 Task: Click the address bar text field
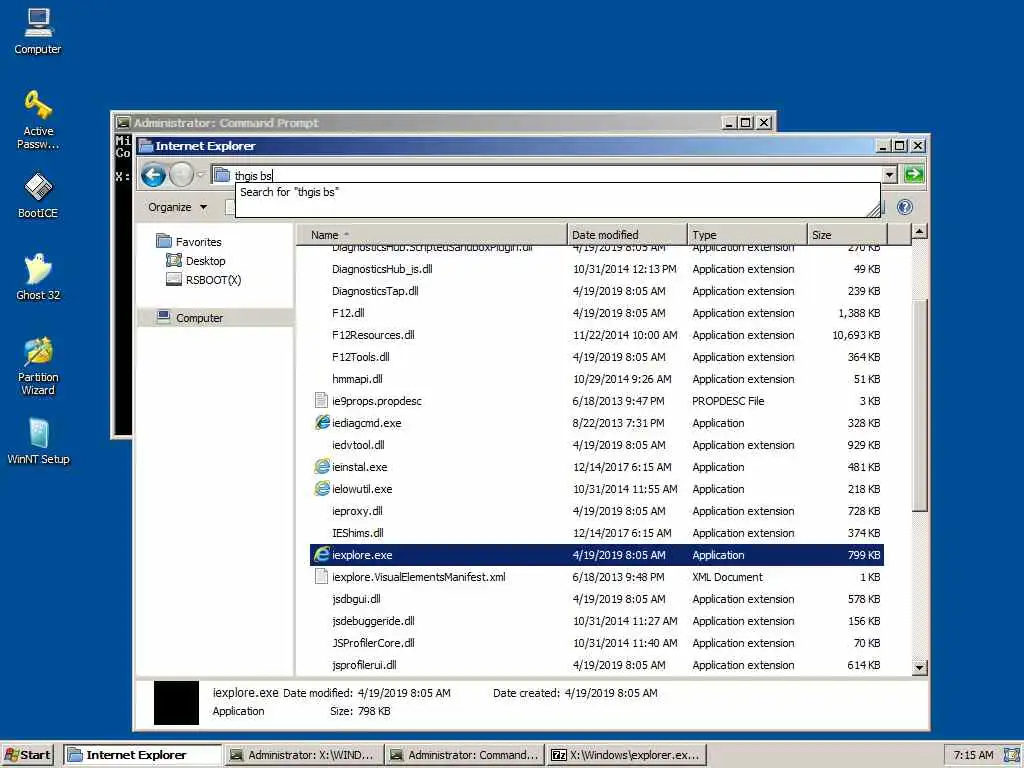coord(555,175)
